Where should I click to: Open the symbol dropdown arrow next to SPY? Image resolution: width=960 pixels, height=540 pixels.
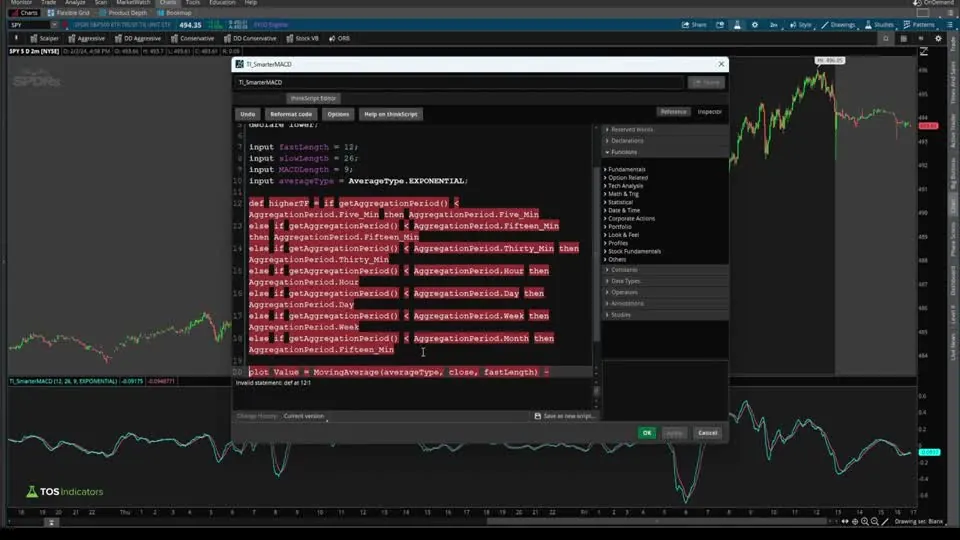[54, 25]
